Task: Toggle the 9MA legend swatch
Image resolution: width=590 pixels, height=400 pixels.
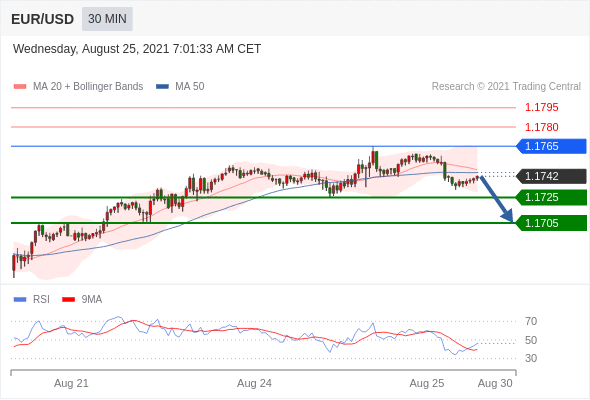Action: point(68,300)
